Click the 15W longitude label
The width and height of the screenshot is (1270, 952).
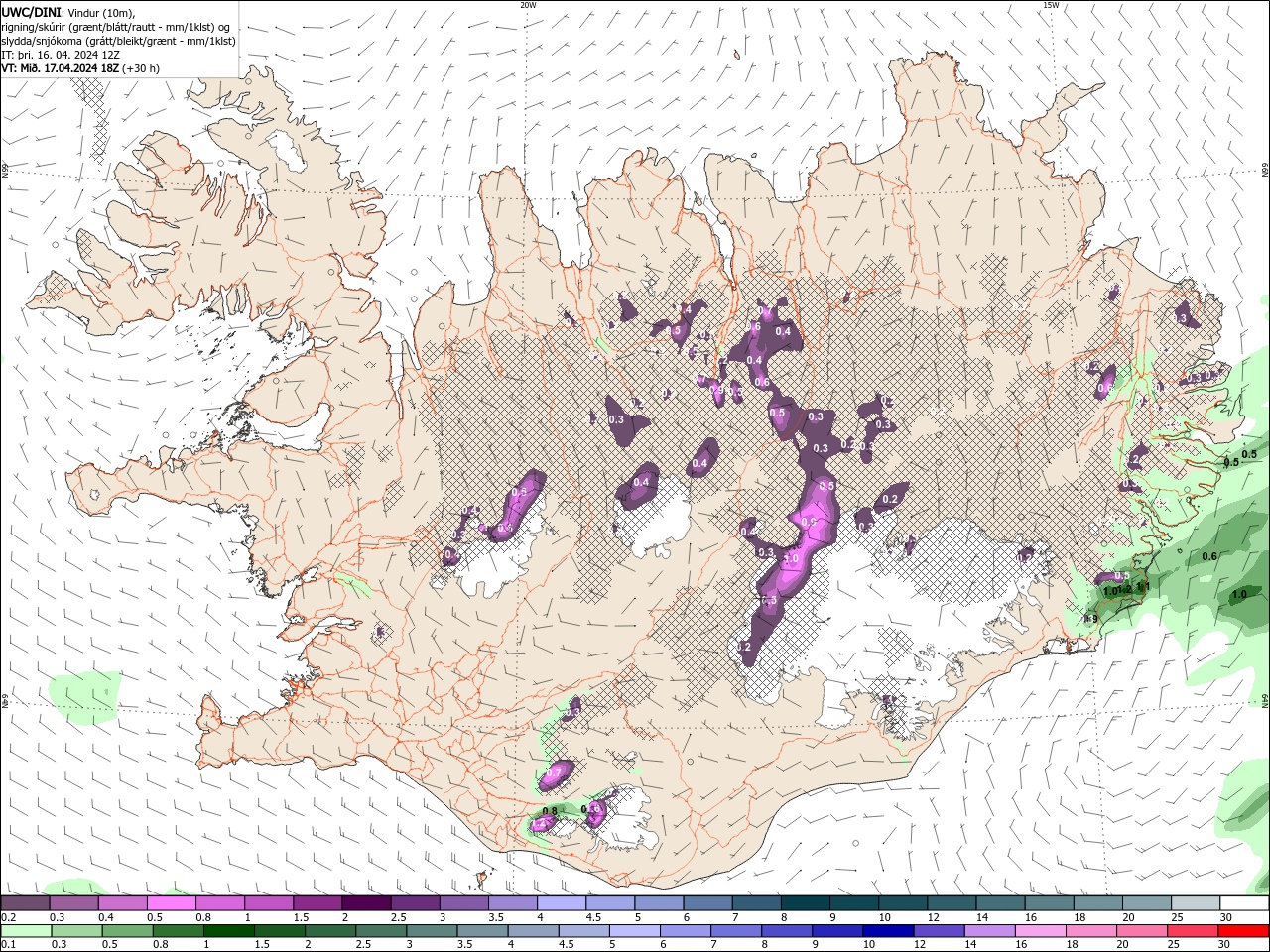point(1051,5)
